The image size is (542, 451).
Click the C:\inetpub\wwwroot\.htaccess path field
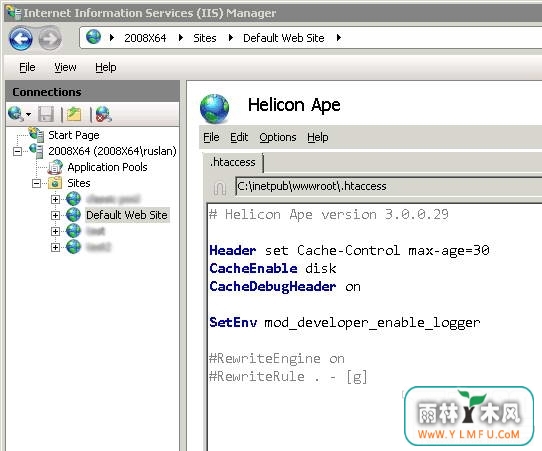[389, 187]
